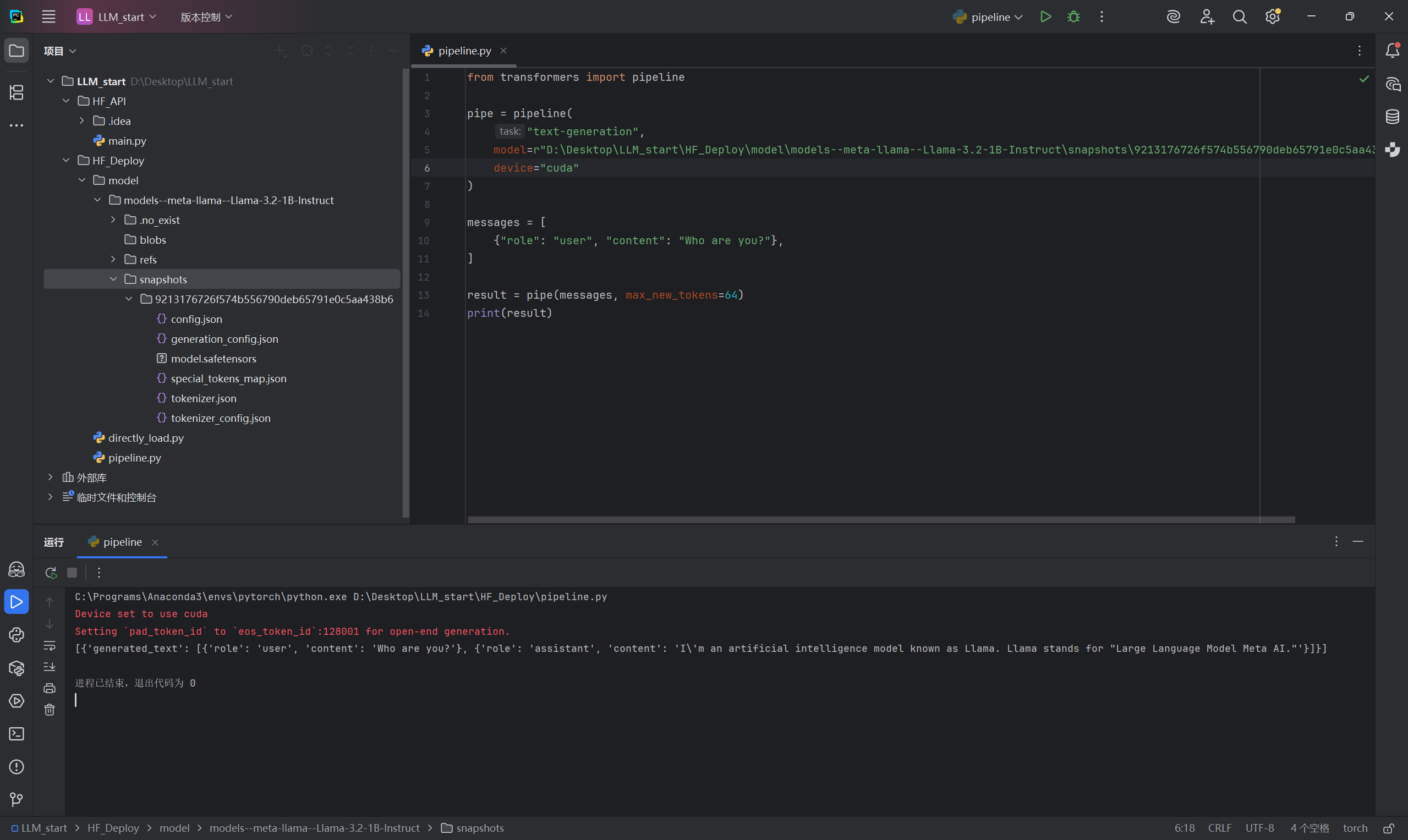The width and height of the screenshot is (1408, 840).
Task: Open the 版本控制 dropdown
Action: point(206,17)
